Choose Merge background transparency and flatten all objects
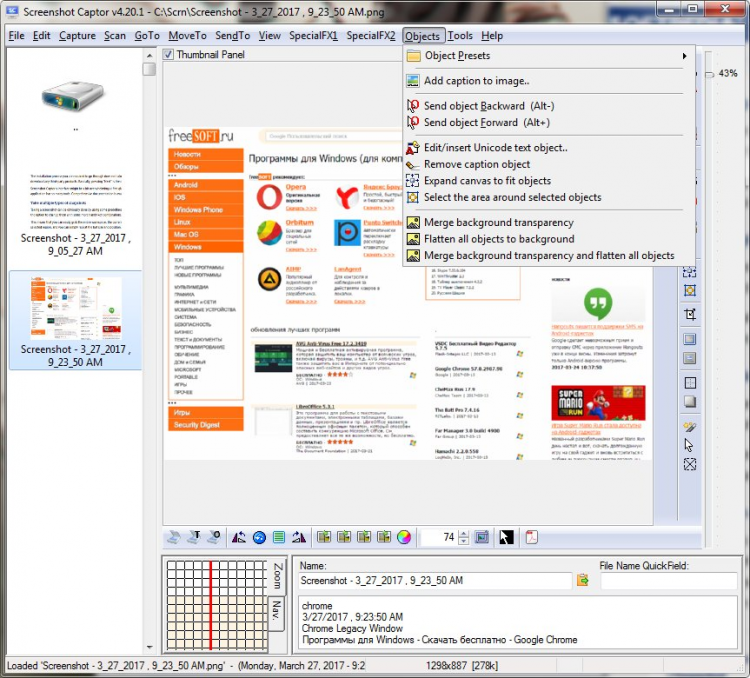 548,256
